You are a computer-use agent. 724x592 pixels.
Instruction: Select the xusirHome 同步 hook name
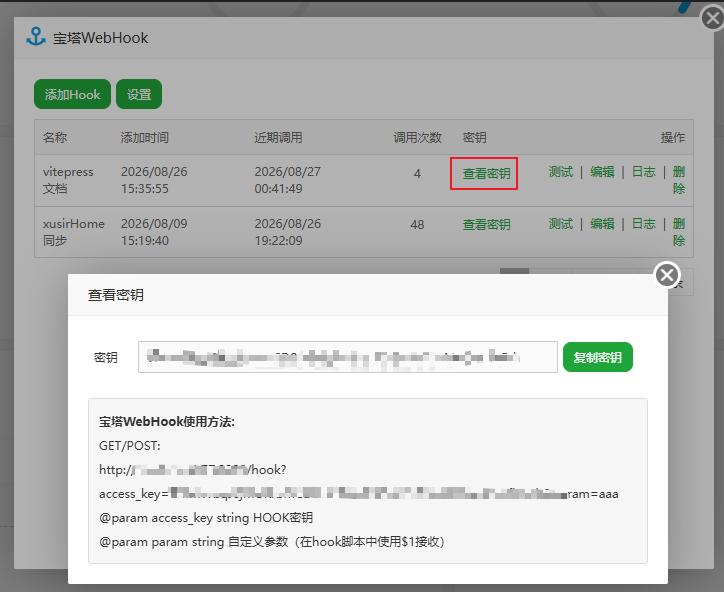(x=73, y=232)
